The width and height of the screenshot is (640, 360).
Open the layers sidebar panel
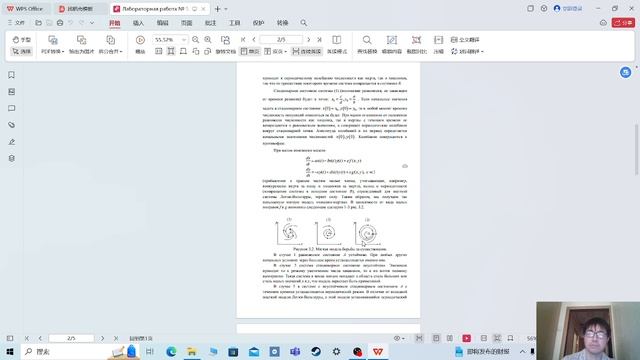(11, 158)
